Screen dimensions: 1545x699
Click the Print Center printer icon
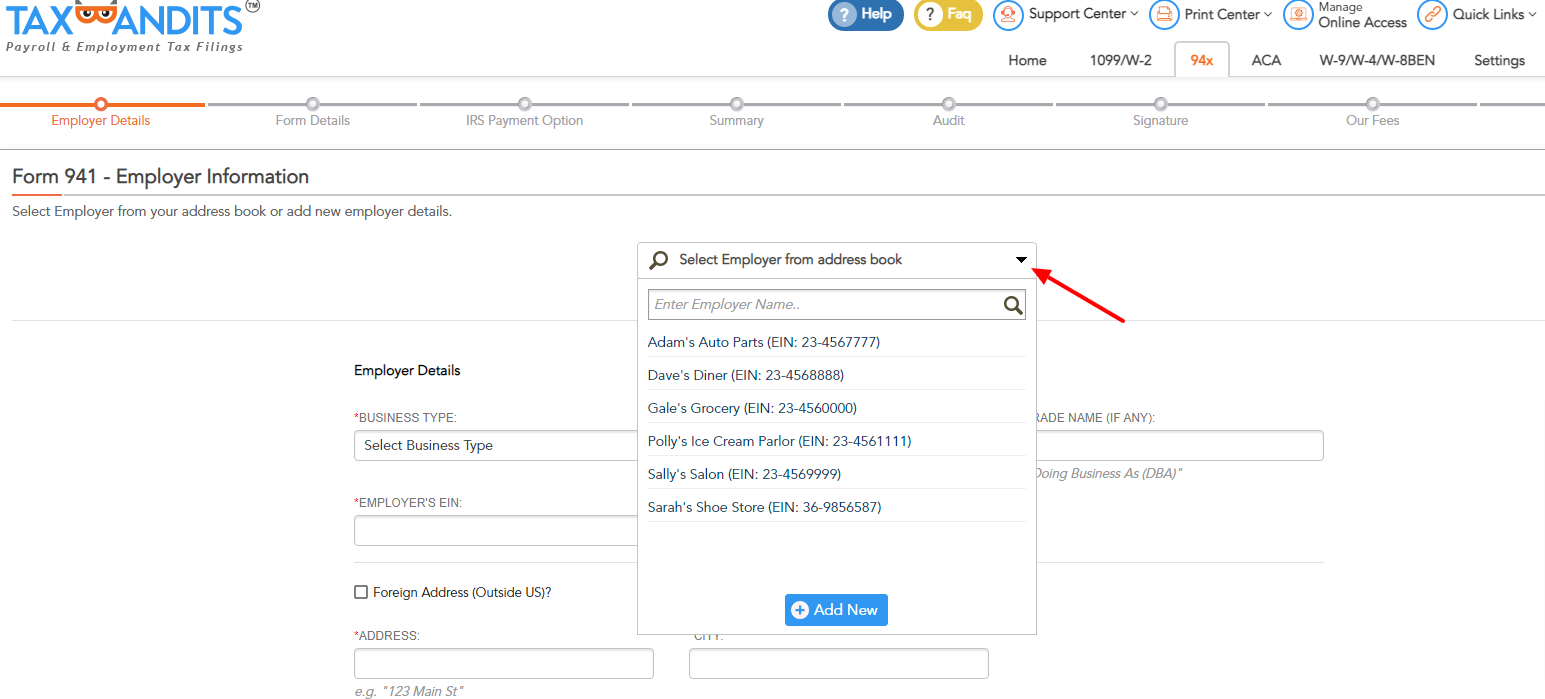[1164, 14]
